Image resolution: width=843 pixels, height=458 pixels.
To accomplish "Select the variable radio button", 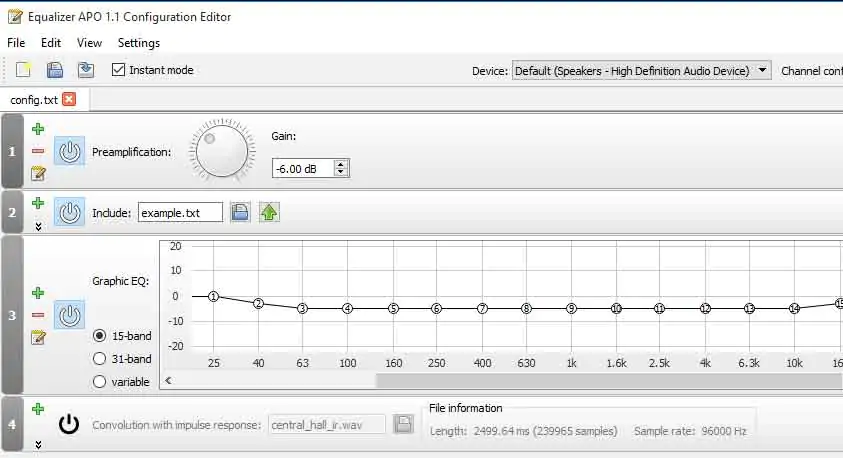I will 99,382.
